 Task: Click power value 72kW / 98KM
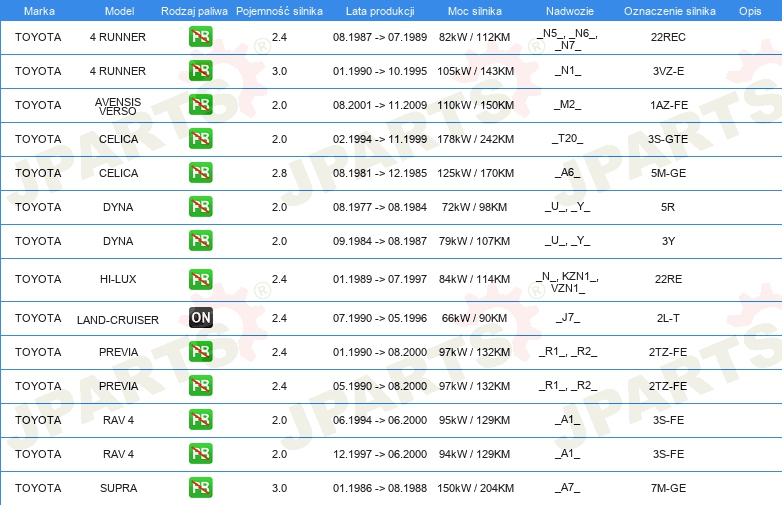tap(474, 207)
